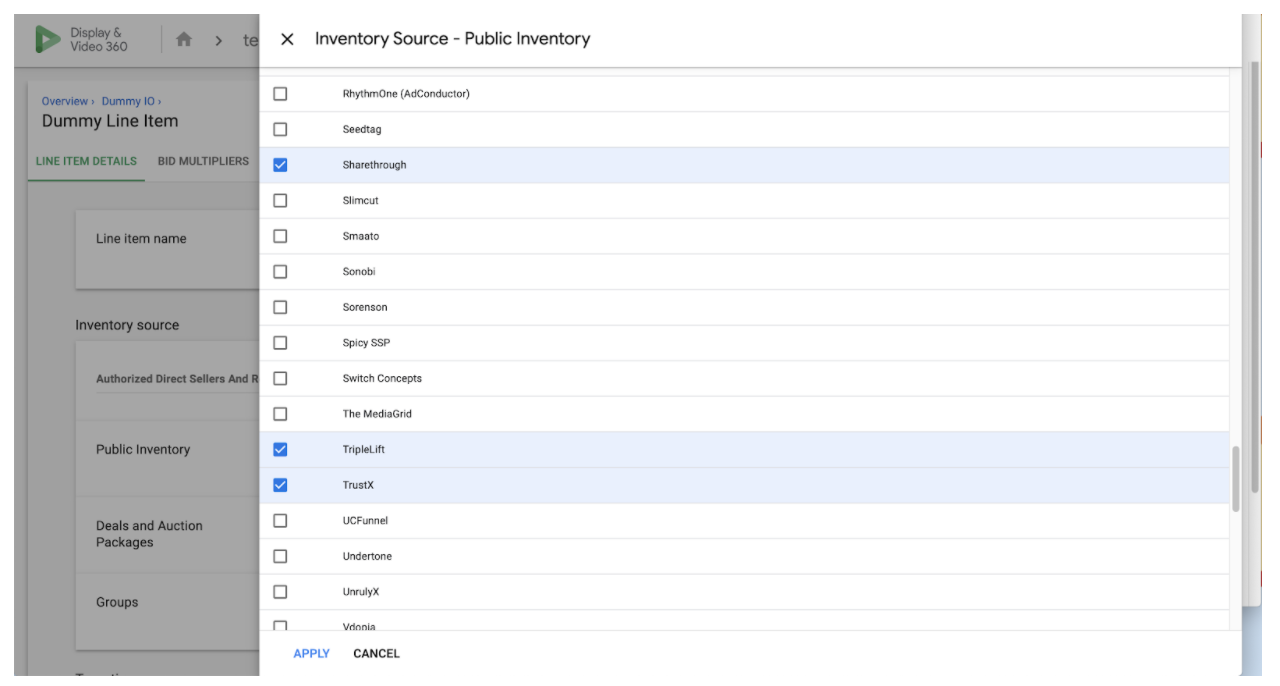
Task: Click the Smaato row text
Action: click(361, 236)
